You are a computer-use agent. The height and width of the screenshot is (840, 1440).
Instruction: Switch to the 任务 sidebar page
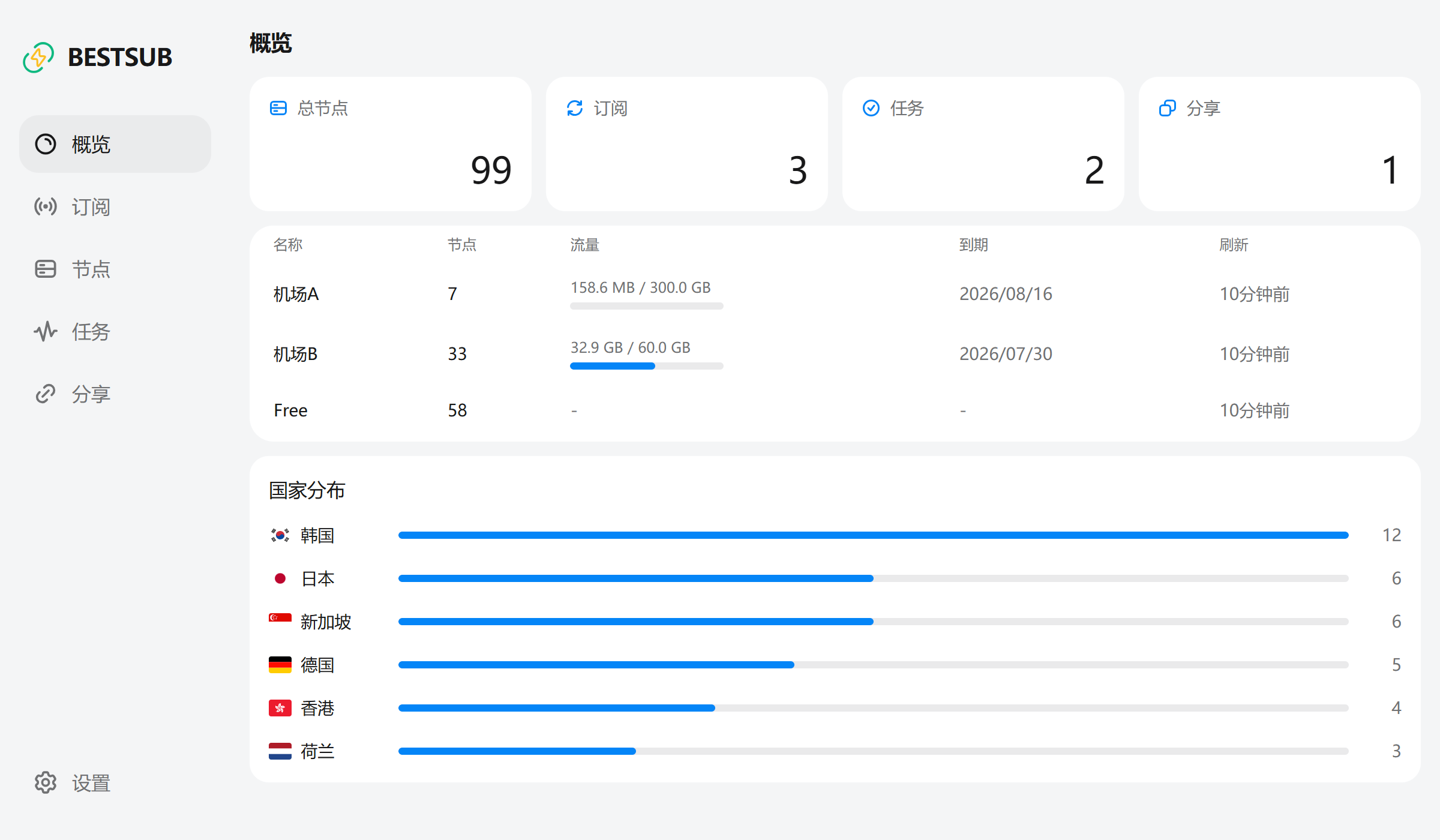(x=115, y=331)
